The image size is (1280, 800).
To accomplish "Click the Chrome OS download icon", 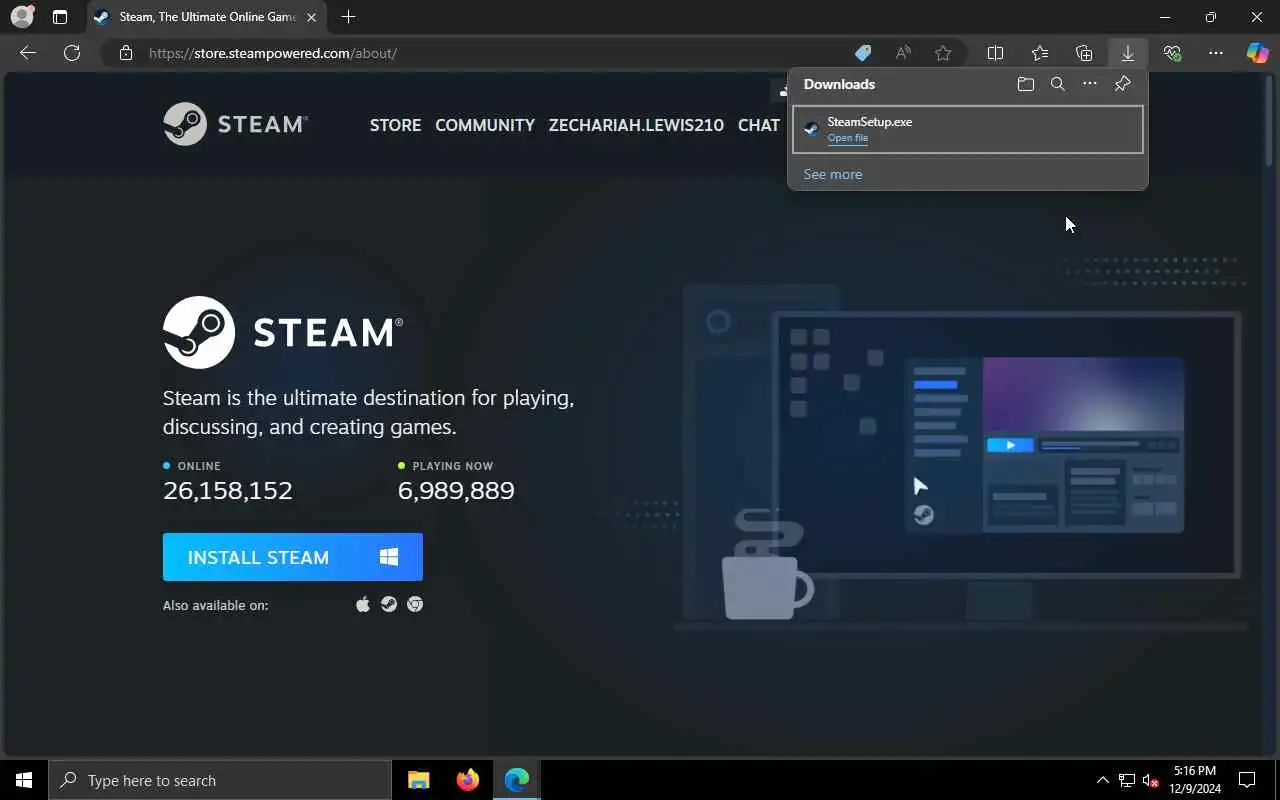I will [x=415, y=604].
